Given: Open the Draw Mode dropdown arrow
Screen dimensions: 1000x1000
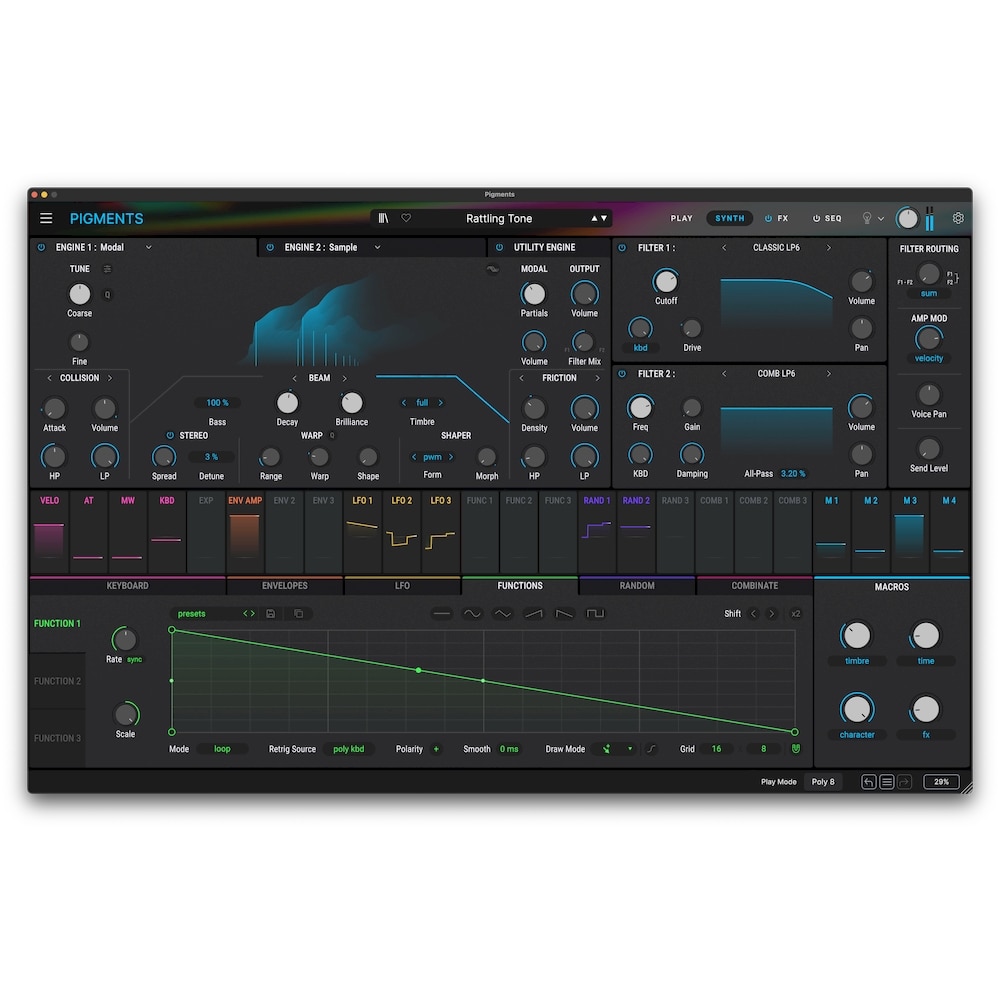Looking at the screenshot, I should click(x=630, y=749).
